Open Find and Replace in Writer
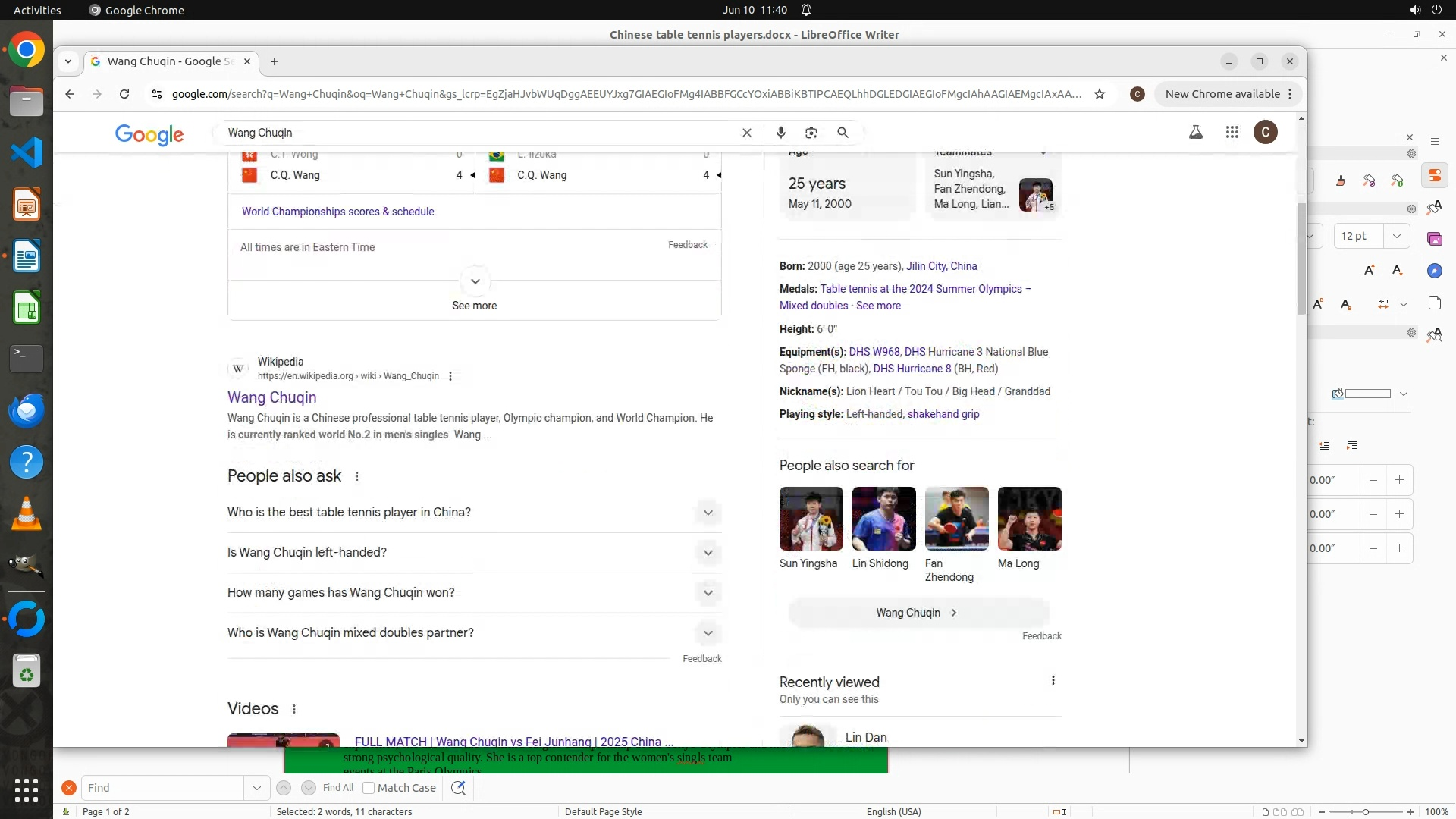This screenshot has width=1456, height=819. coord(458,788)
